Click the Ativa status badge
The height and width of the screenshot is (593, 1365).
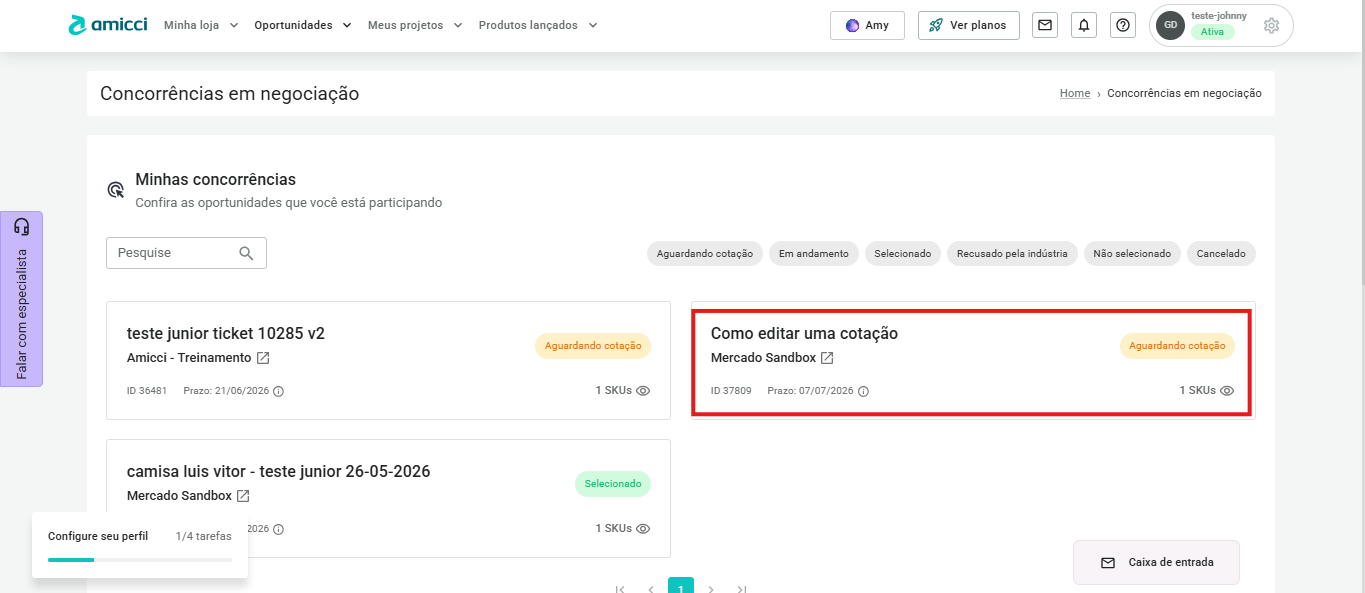point(1212,32)
